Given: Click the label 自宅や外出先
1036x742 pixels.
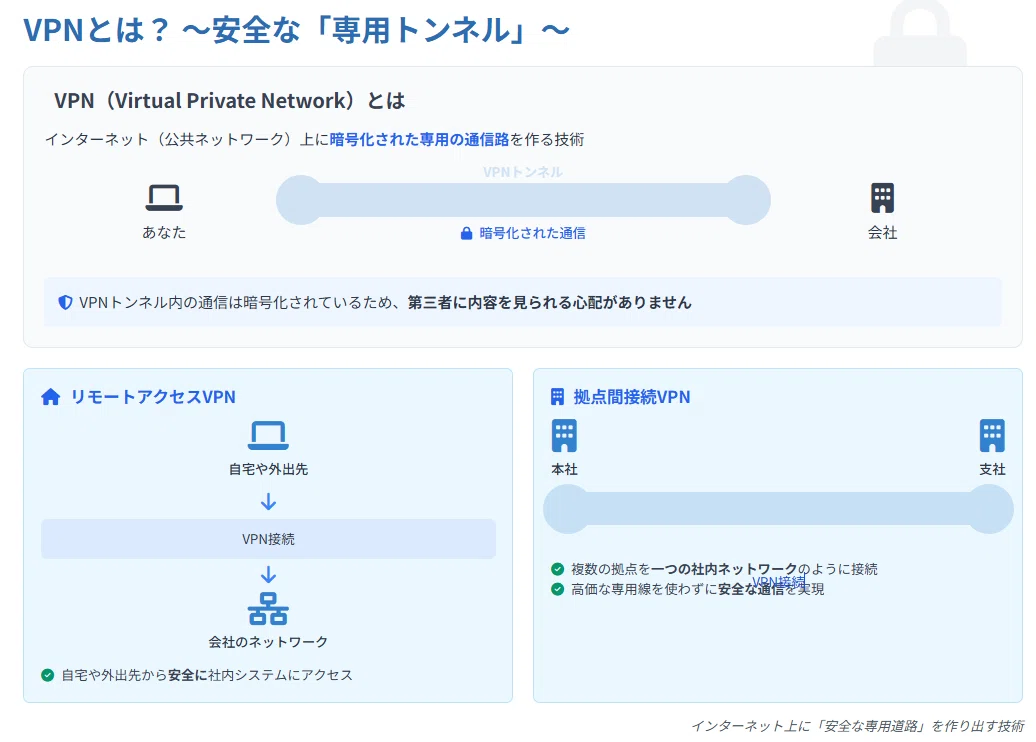Looking at the screenshot, I should point(268,469).
